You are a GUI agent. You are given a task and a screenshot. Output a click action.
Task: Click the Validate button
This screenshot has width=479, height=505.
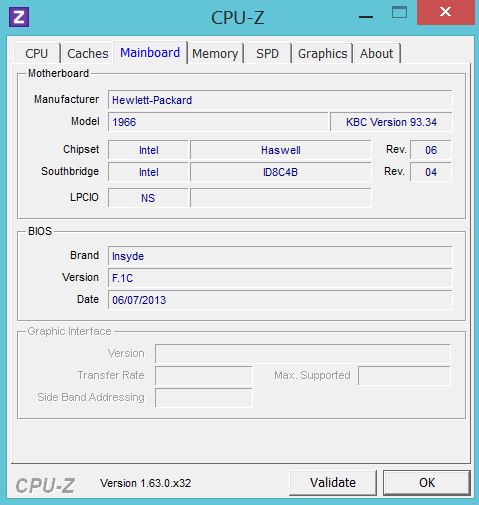pos(333,483)
